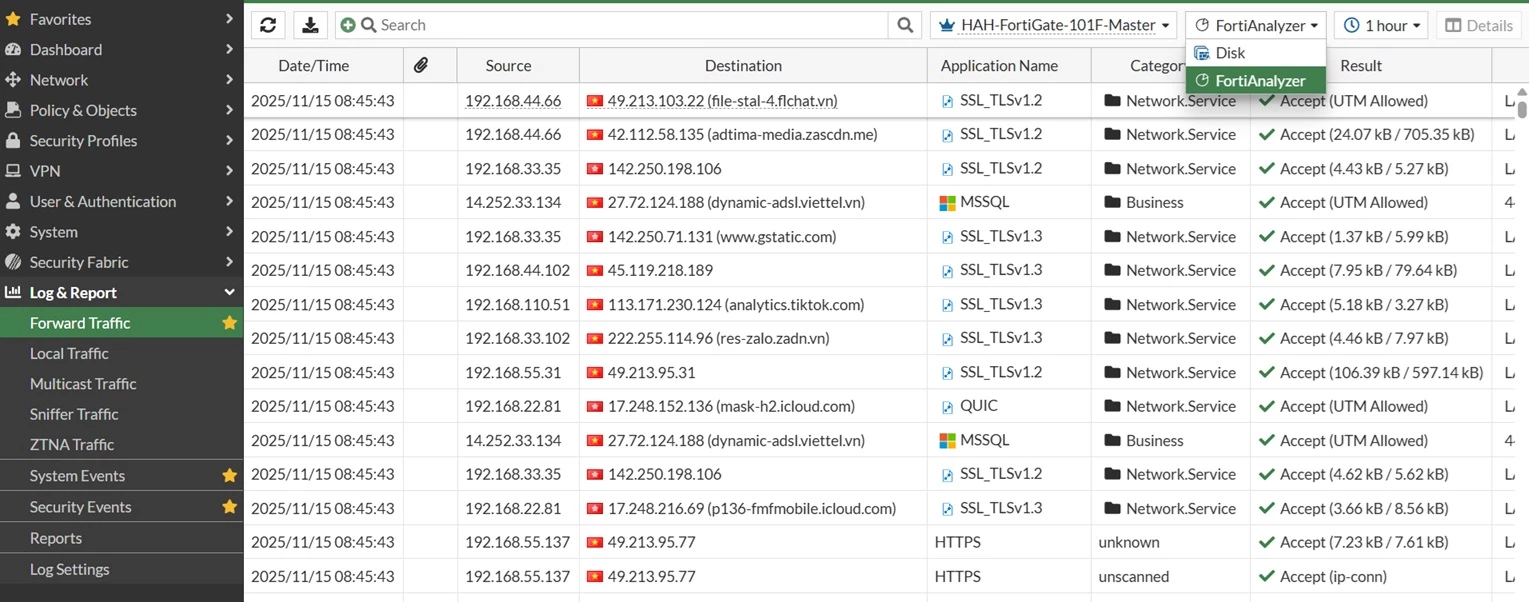Collapse the Log & Report menu chevron
The height and width of the screenshot is (602, 1529).
click(229, 293)
